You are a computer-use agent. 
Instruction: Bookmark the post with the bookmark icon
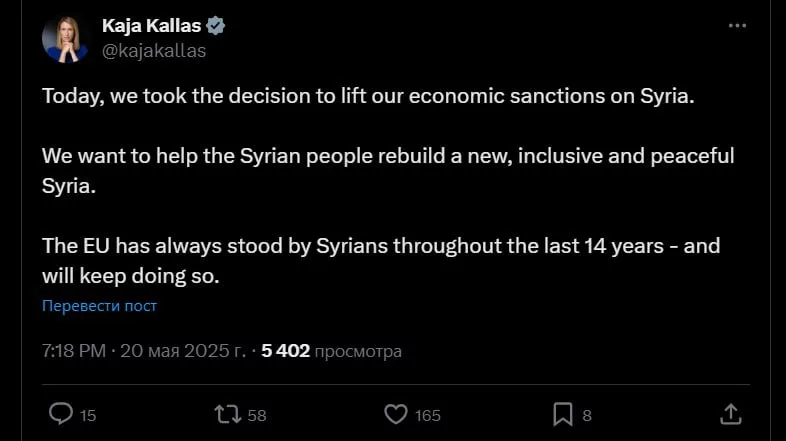click(x=563, y=414)
